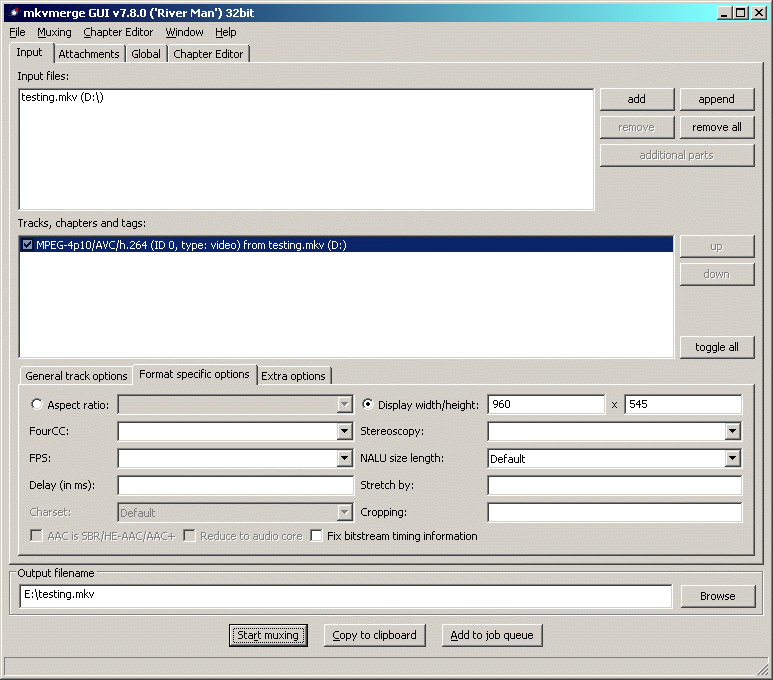Open the Help menu
The image size is (773, 680).
tap(226, 33)
